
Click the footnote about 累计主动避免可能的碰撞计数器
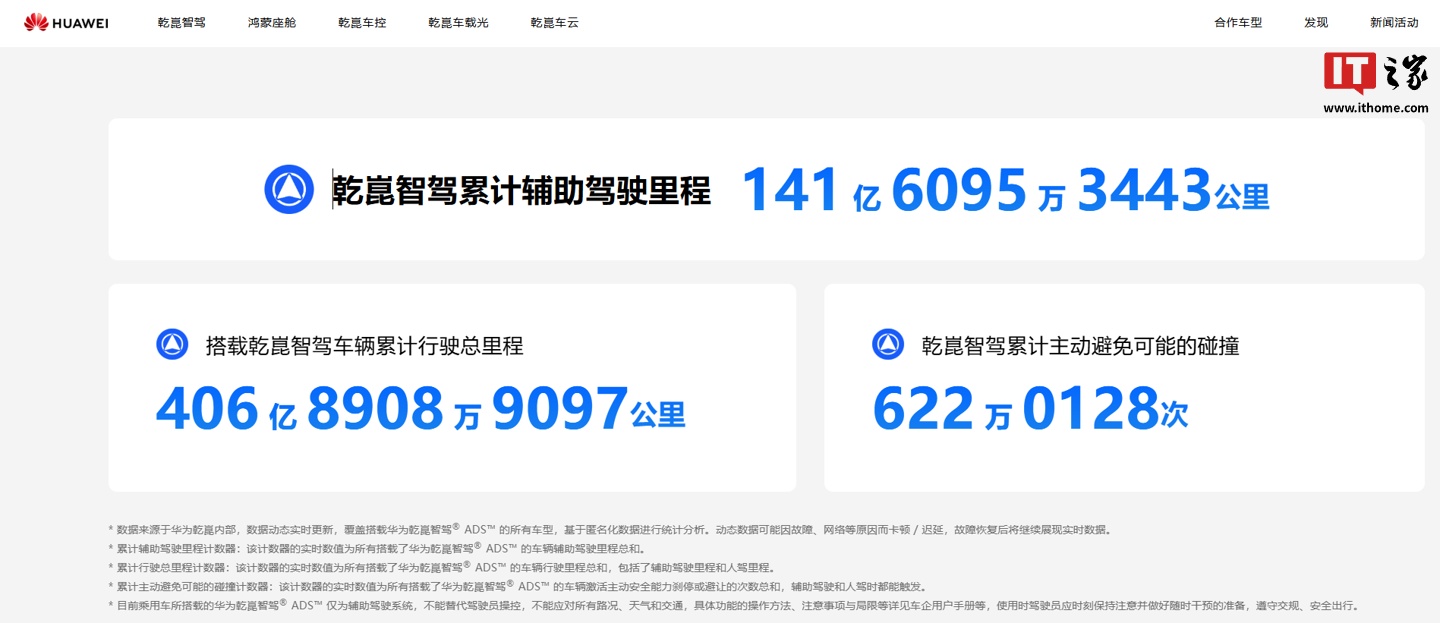click(517, 586)
